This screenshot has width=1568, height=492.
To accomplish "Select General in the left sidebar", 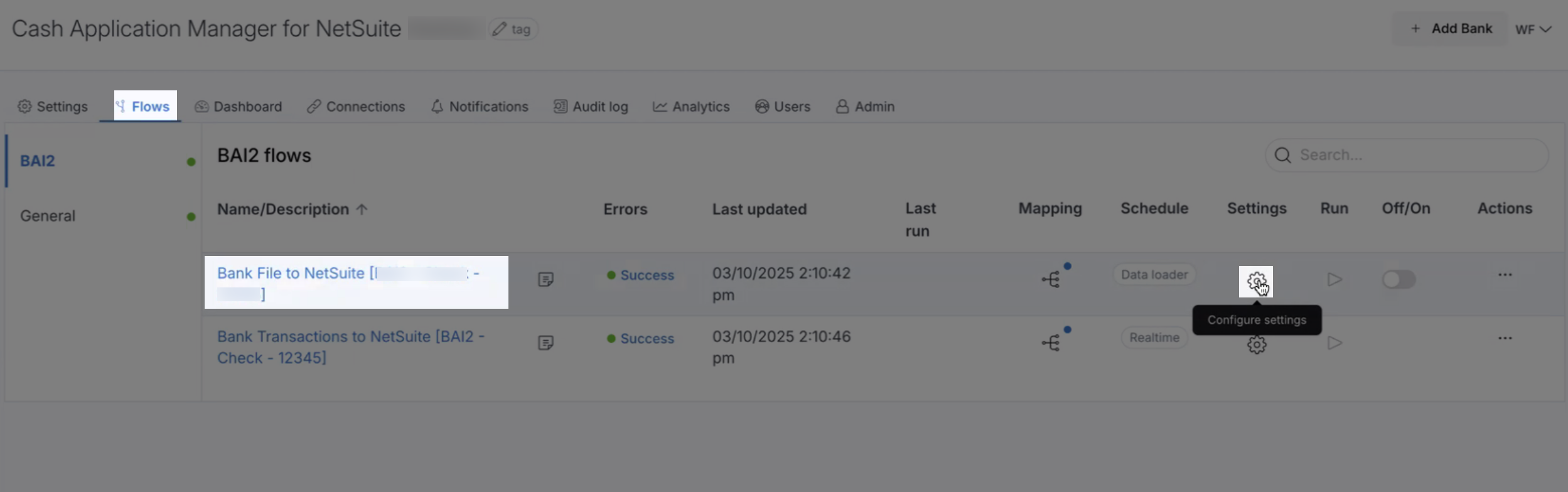I will click(x=48, y=216).
